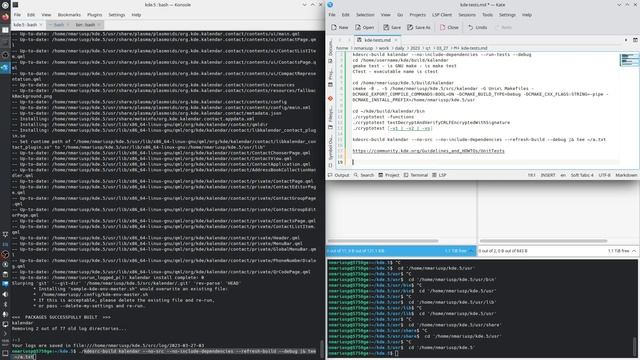640x360 pixels.
Task: Open Plugins menu in Konsole
Action: pos(94,15)
